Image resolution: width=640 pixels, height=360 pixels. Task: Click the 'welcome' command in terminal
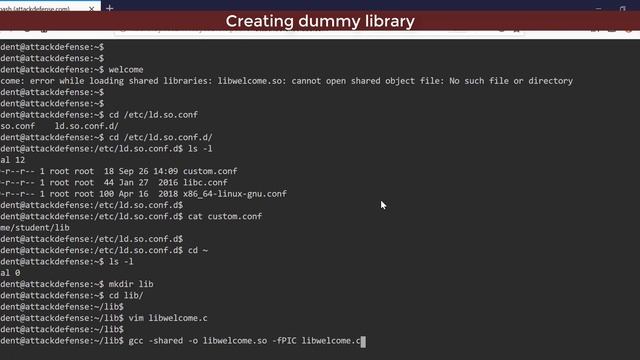point(126,70)
